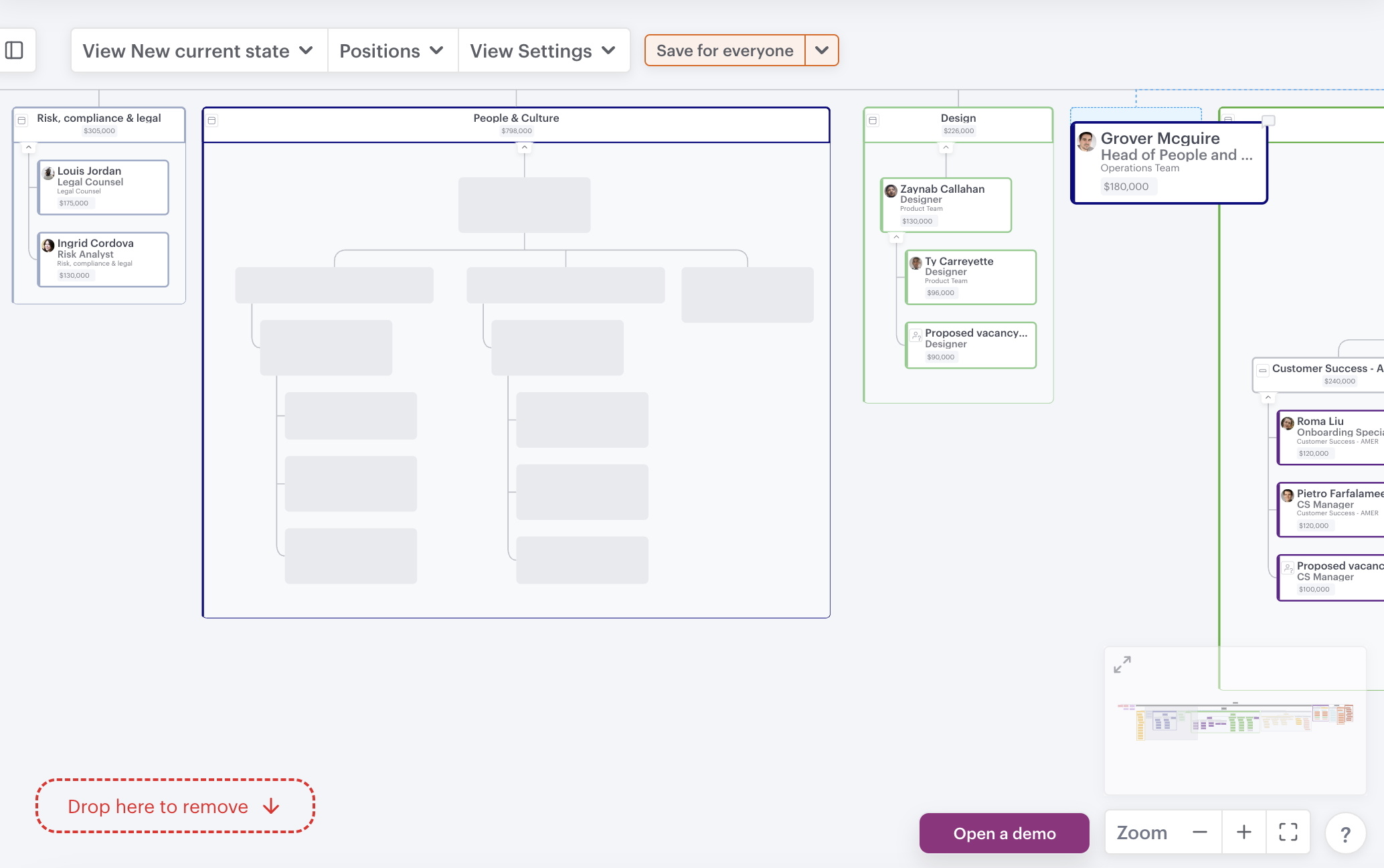Expand the minimap with arrows icon
This screenshot has width=1384, height=868.
pyautogui.click(x=1122, y=665)
